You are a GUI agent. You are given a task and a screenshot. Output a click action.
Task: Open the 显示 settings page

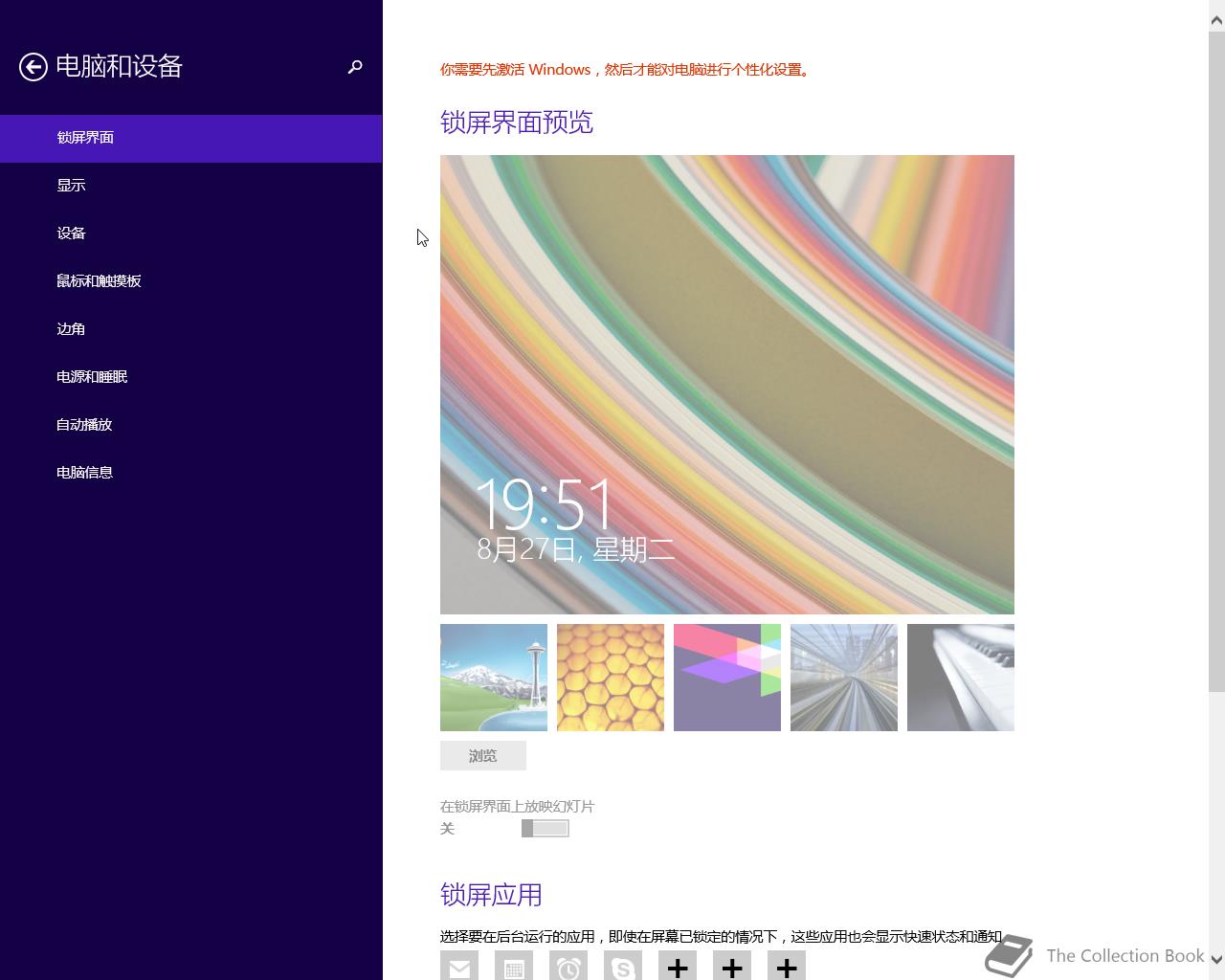pyautogui.click(x=191, y=186)
